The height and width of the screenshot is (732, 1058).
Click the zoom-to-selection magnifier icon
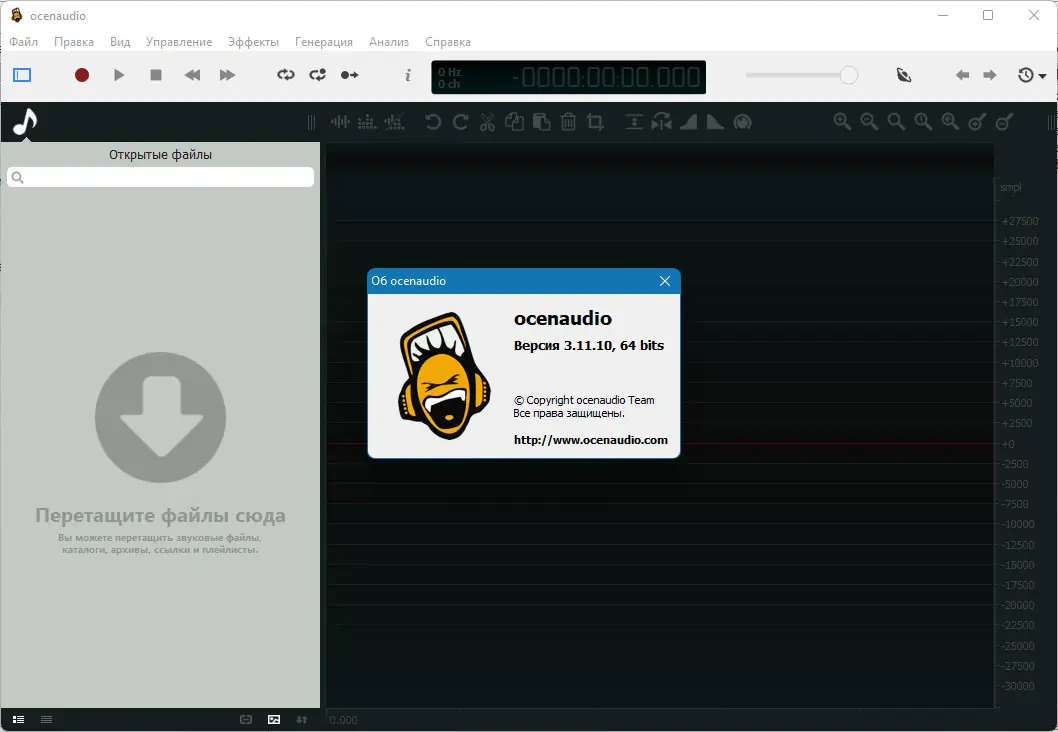click(950, 122)
